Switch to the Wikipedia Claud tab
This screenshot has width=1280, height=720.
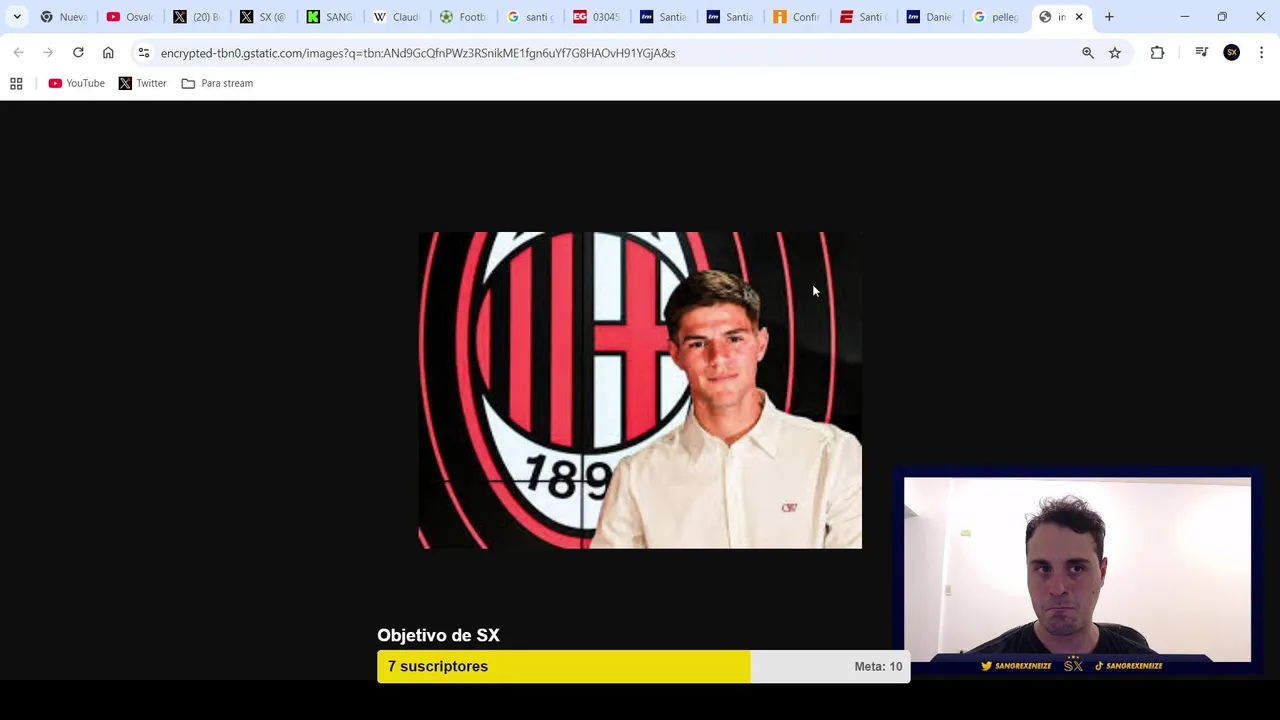pos(398,17)
